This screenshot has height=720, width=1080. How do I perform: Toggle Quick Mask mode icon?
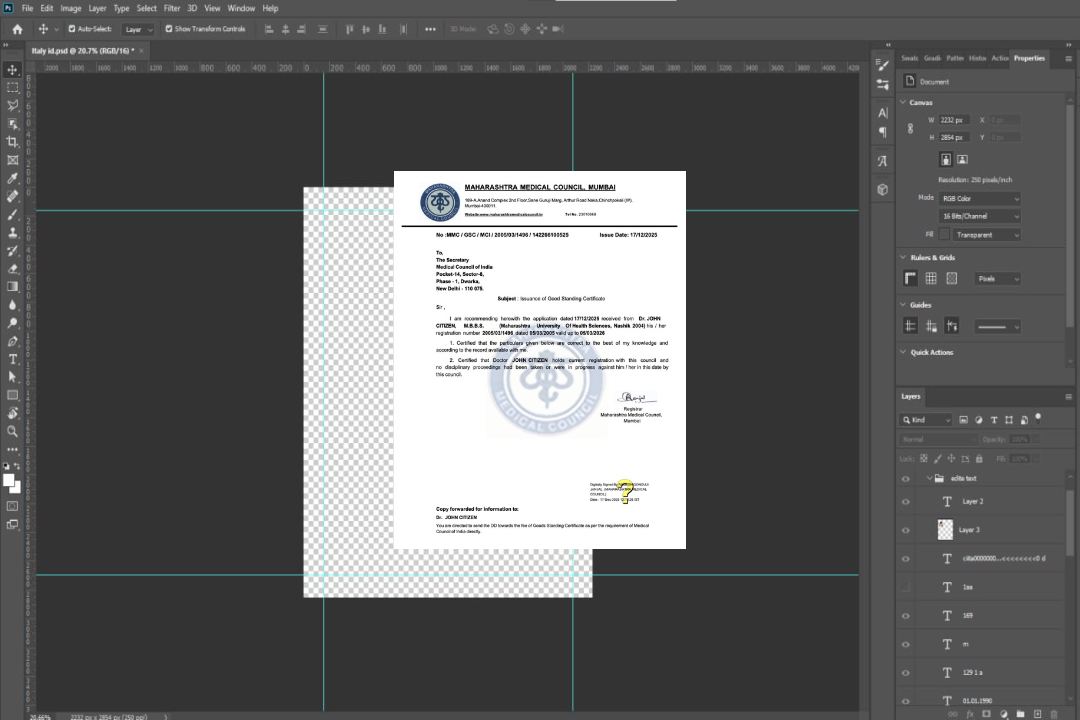pyautogui.click(x=12, y=506)
